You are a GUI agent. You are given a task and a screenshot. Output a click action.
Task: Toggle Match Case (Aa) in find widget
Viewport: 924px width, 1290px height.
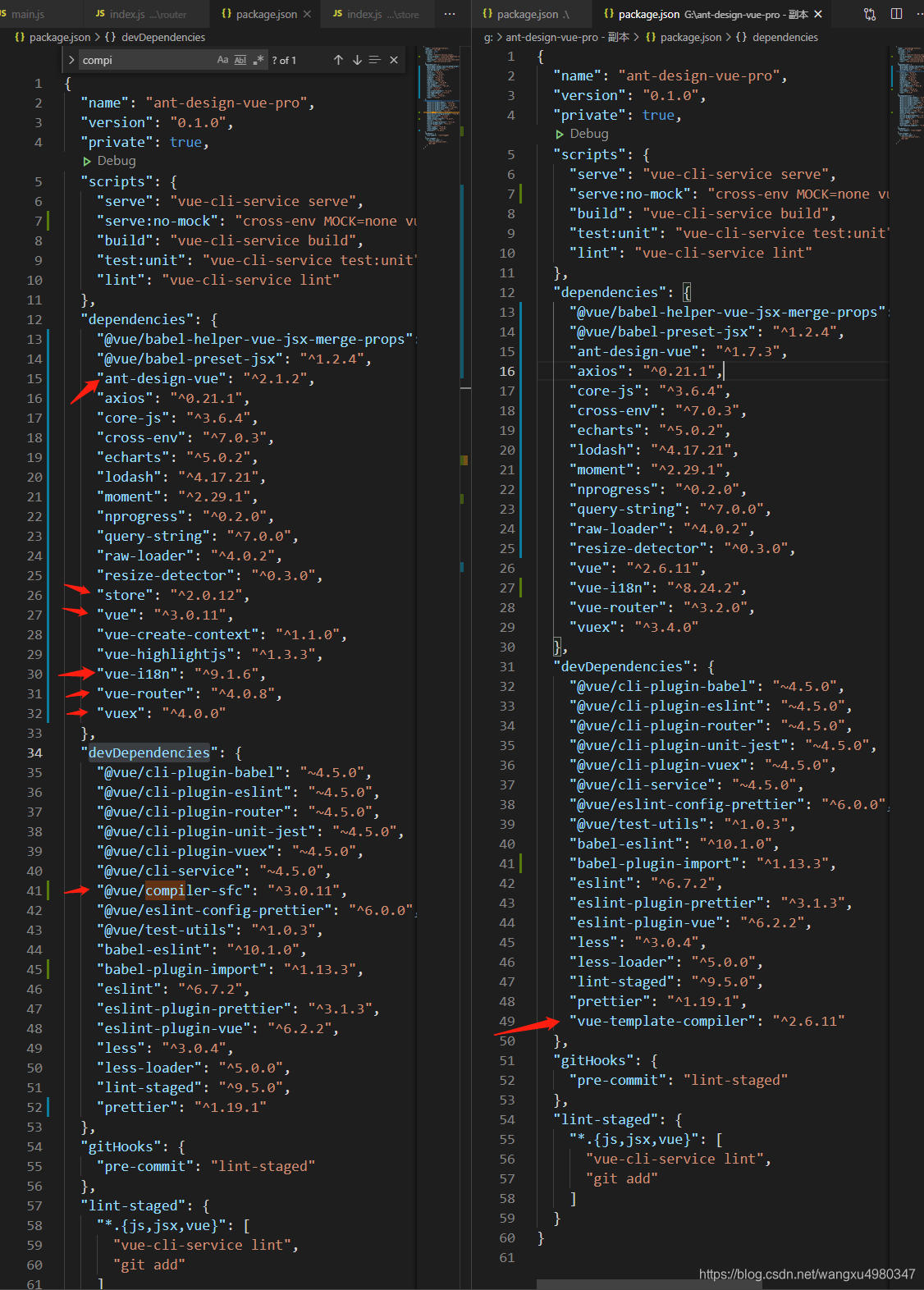click(222, 60)
